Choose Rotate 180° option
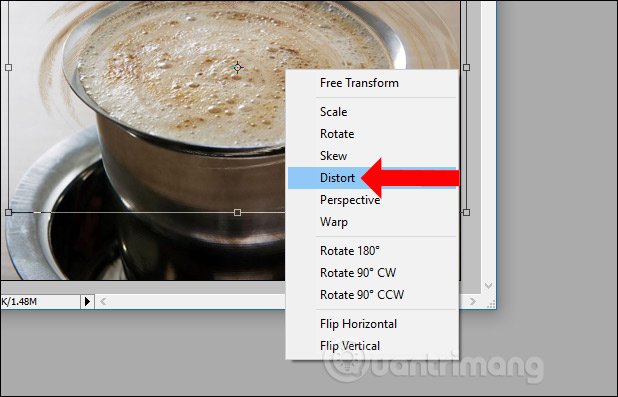The image size is (618, 397). tap(372, 251)
